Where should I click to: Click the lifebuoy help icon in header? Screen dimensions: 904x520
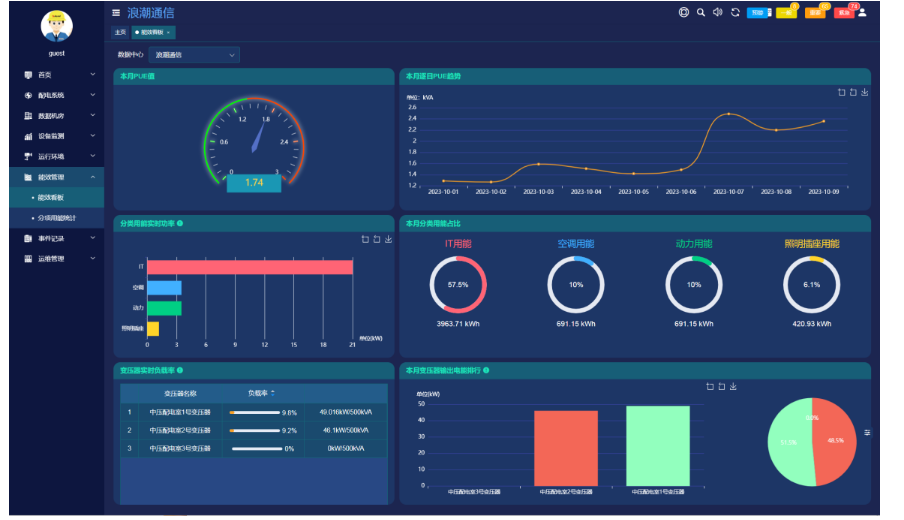coord(684,13)
